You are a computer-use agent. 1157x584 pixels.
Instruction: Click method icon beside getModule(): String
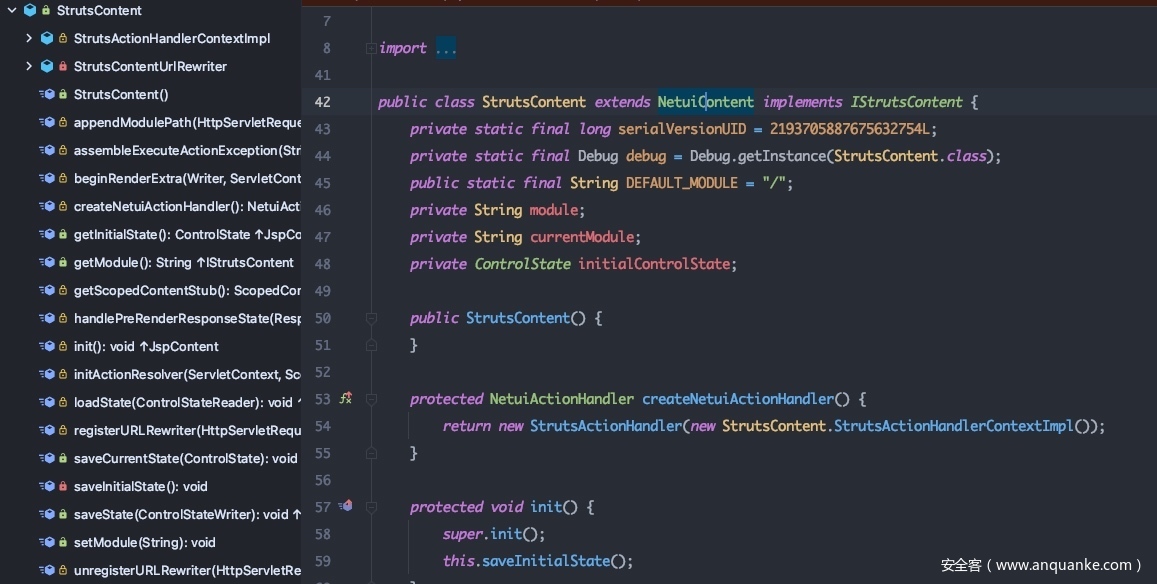point(47,262)
